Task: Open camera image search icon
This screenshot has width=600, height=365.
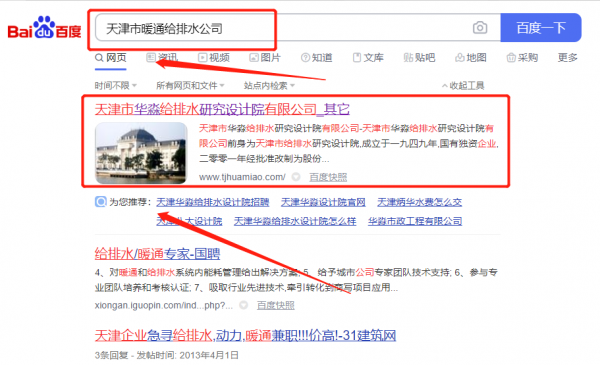Action: pos(480,28)
